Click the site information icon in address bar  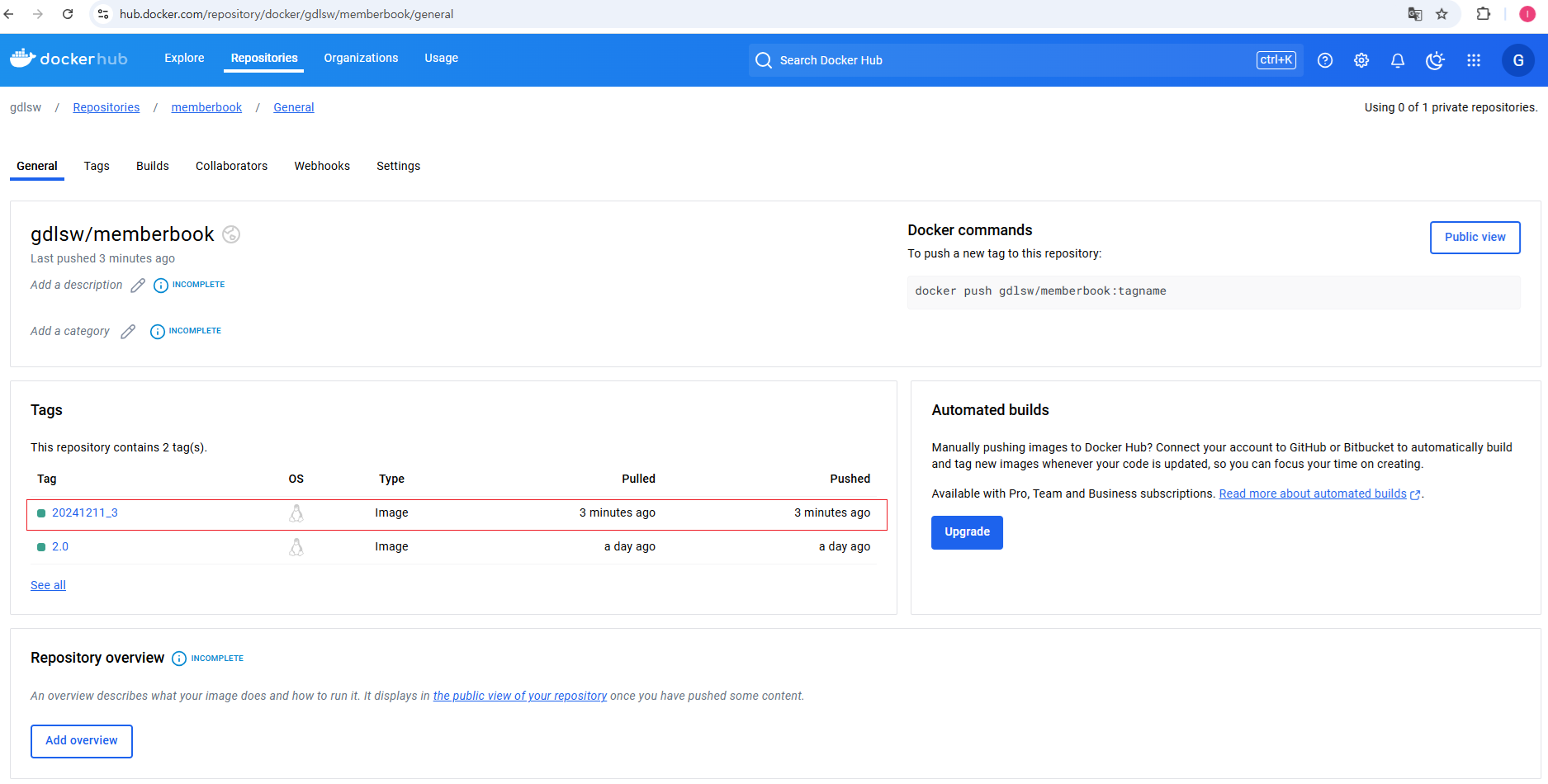coord(103,14)
